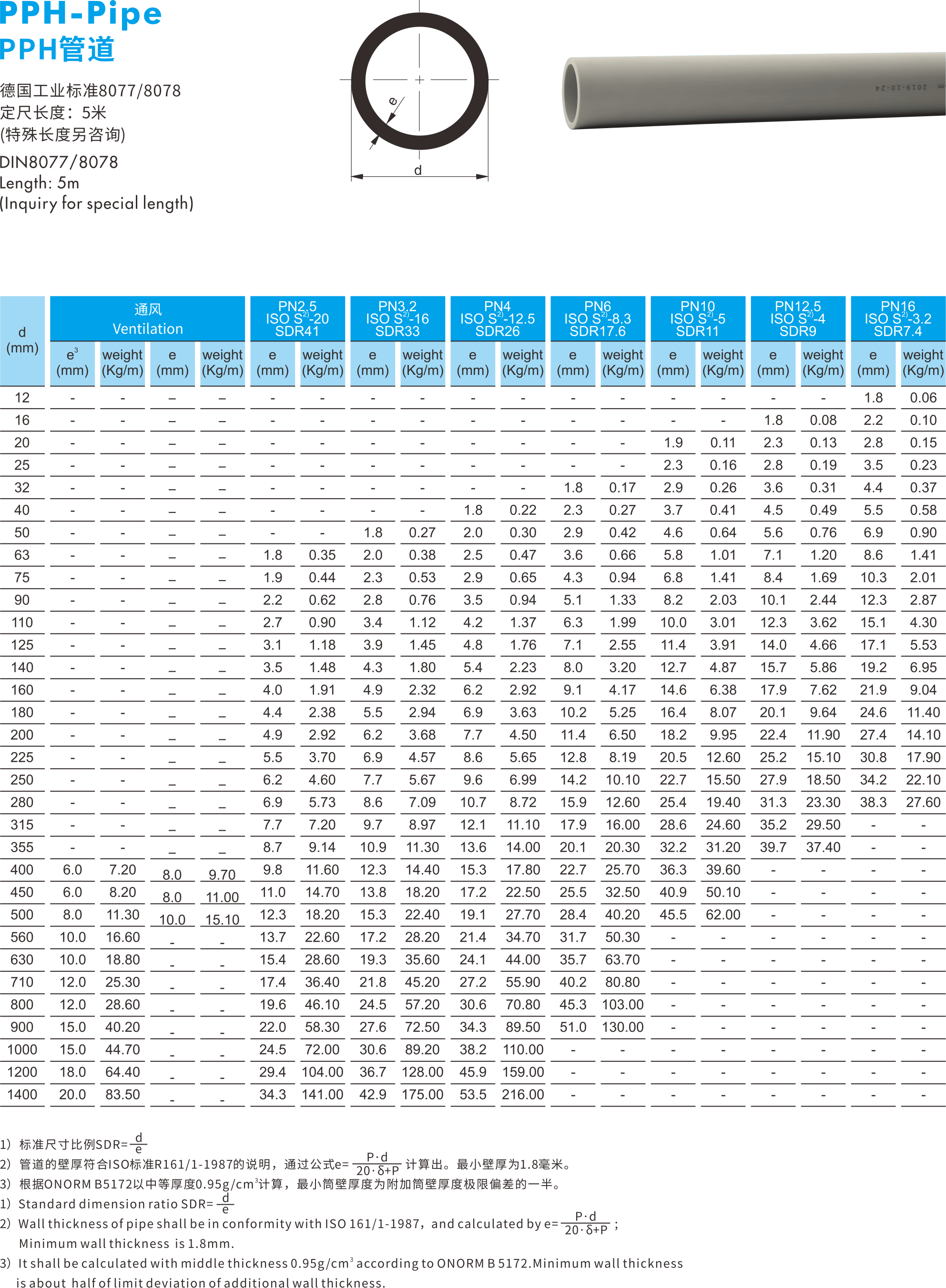
Task: Click the PN3.2 SDR33 header
Action: (397, 319)
